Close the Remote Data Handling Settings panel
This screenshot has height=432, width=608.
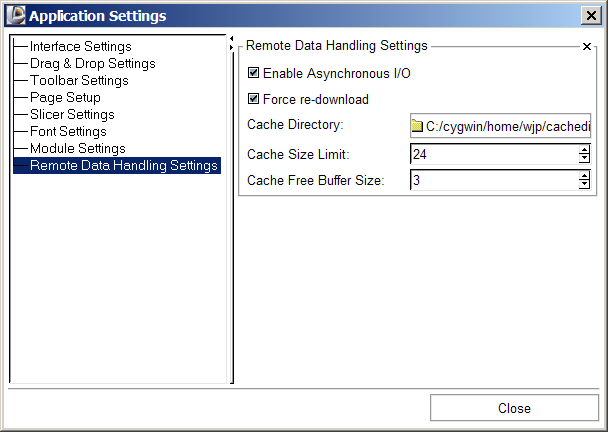587,47
